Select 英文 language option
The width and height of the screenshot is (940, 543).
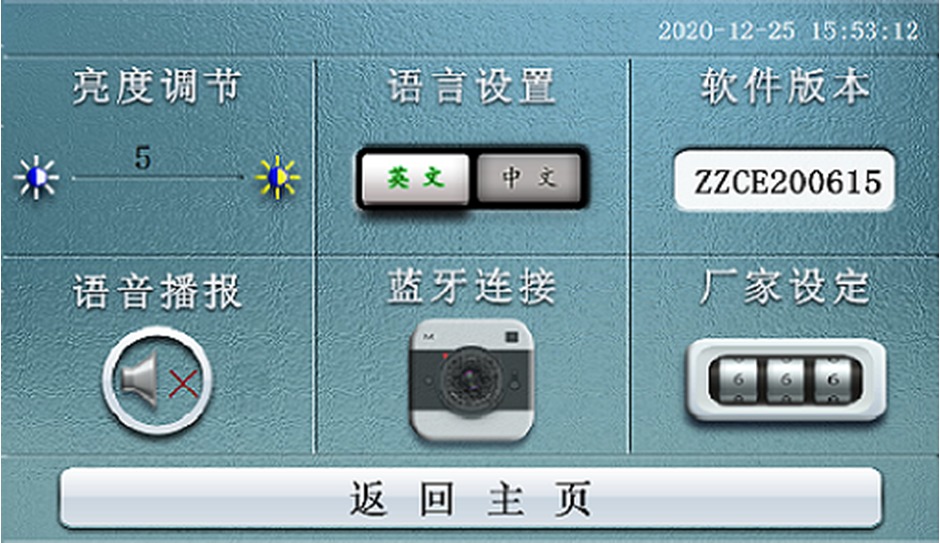click(x=415, y=178)
